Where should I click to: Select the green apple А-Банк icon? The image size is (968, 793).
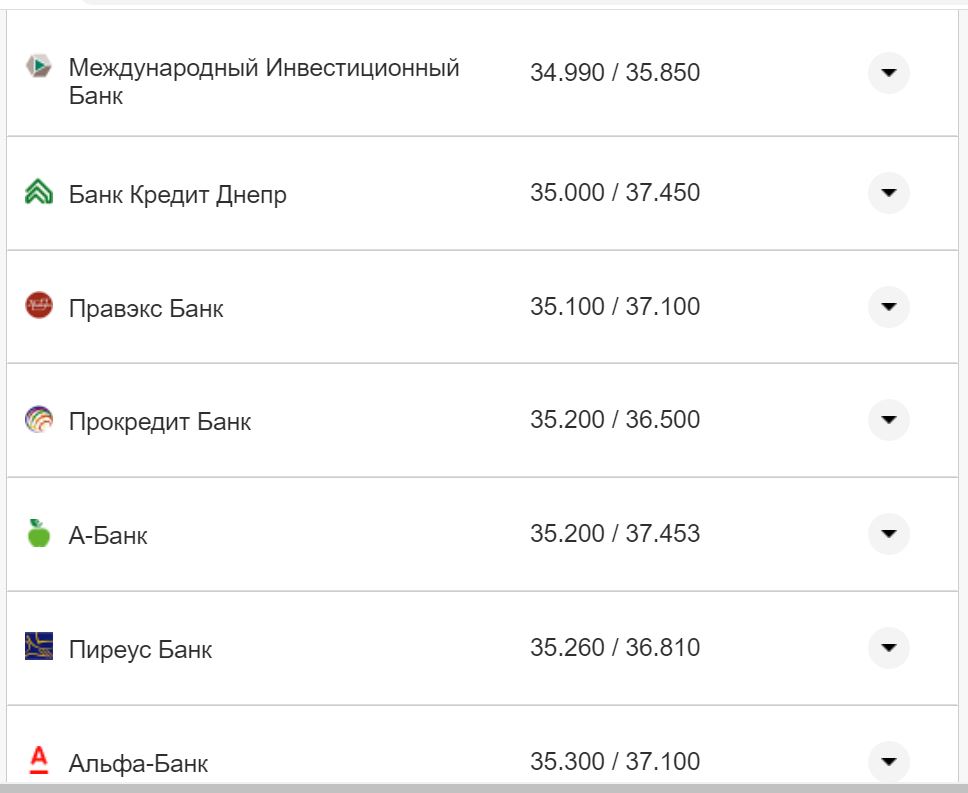coord(37,534)
